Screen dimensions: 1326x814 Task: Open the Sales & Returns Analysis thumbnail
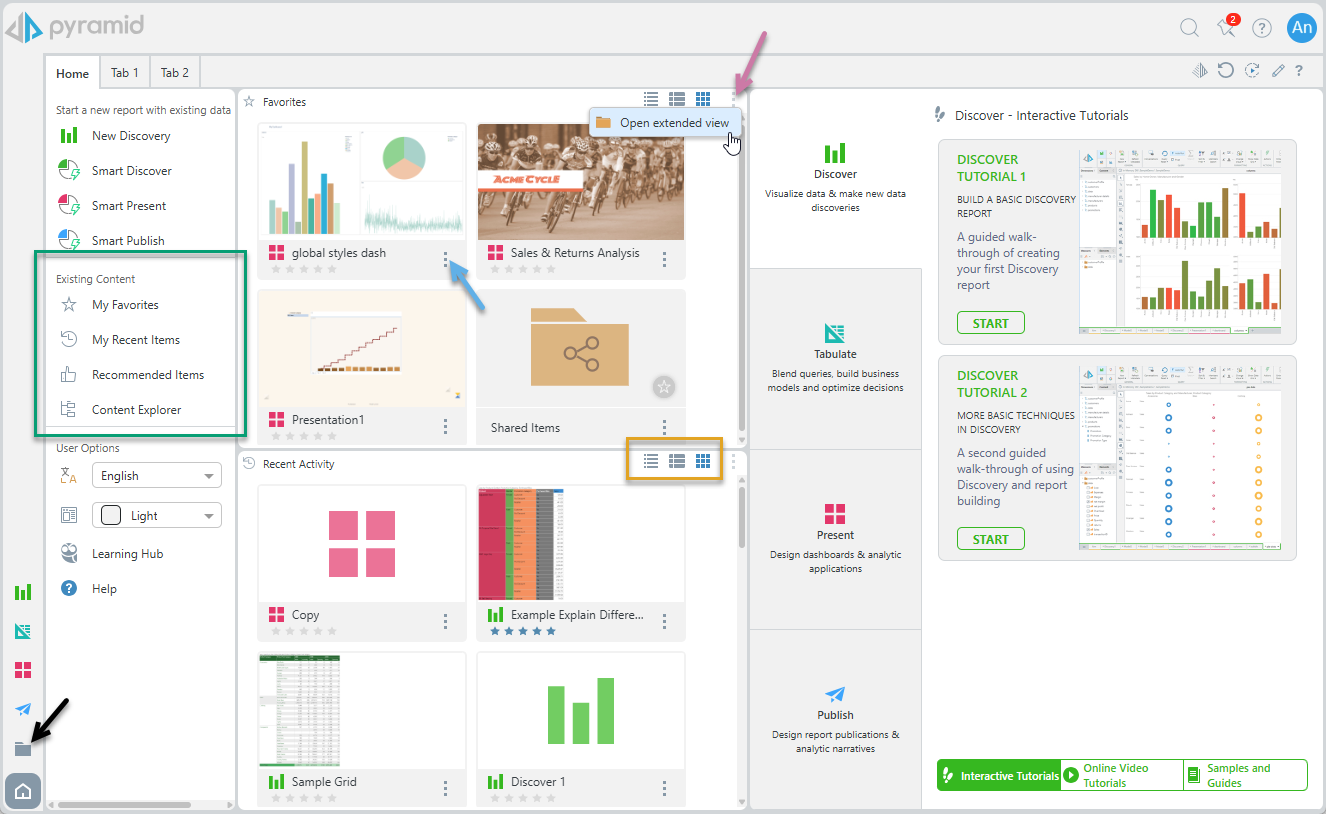pyautogui.click(x=580, y=183)
